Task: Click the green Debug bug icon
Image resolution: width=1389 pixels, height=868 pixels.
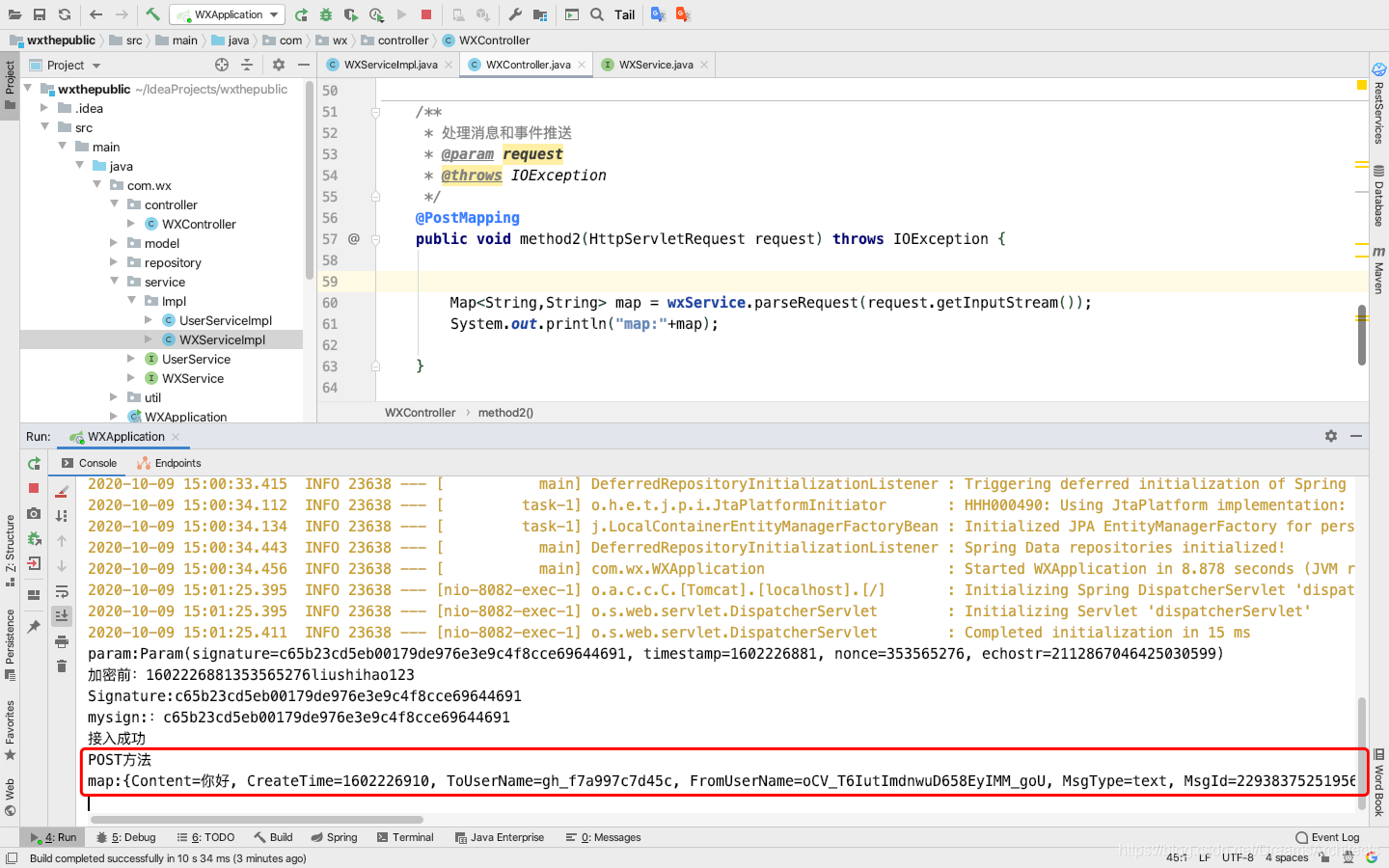Action: (326, 14)
